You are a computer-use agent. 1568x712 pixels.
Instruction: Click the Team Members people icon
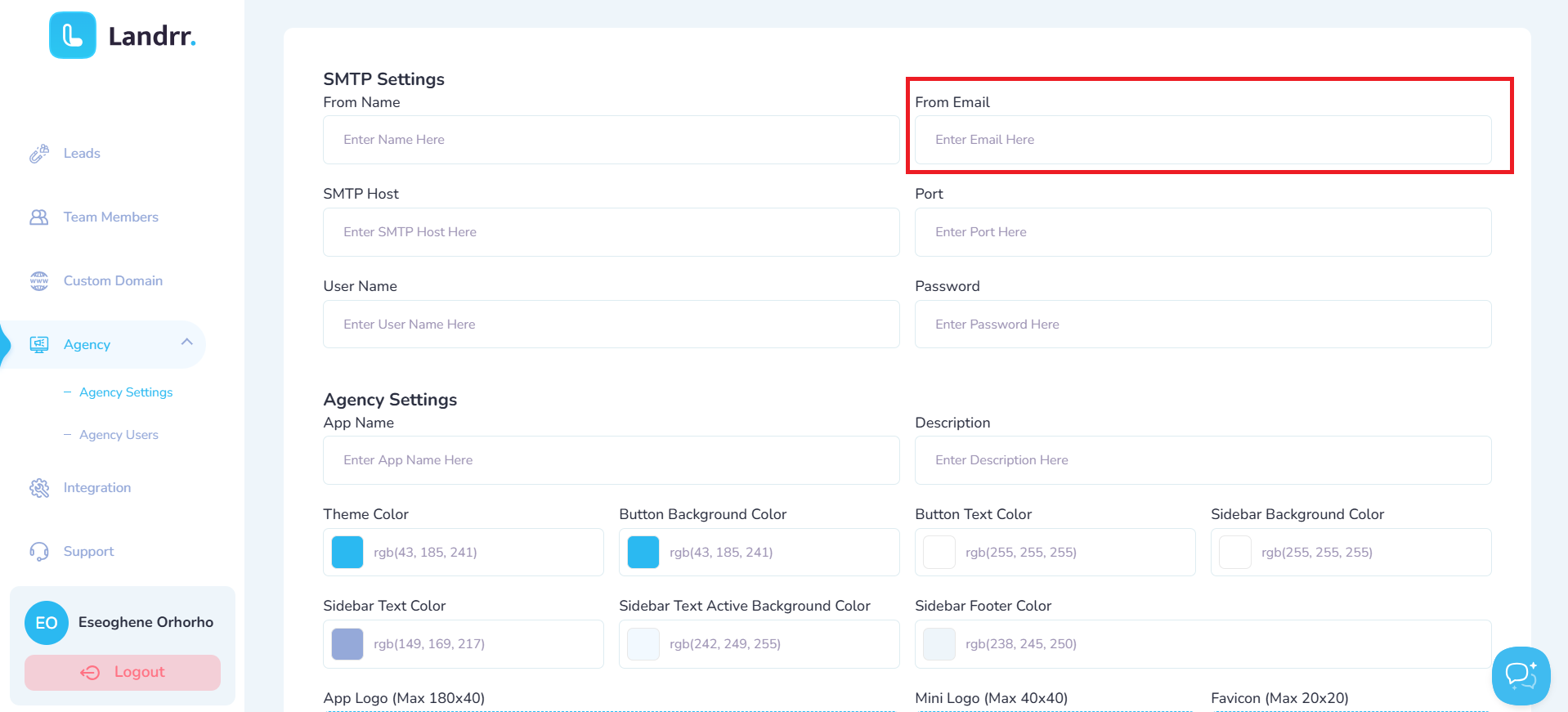[39, 217]
